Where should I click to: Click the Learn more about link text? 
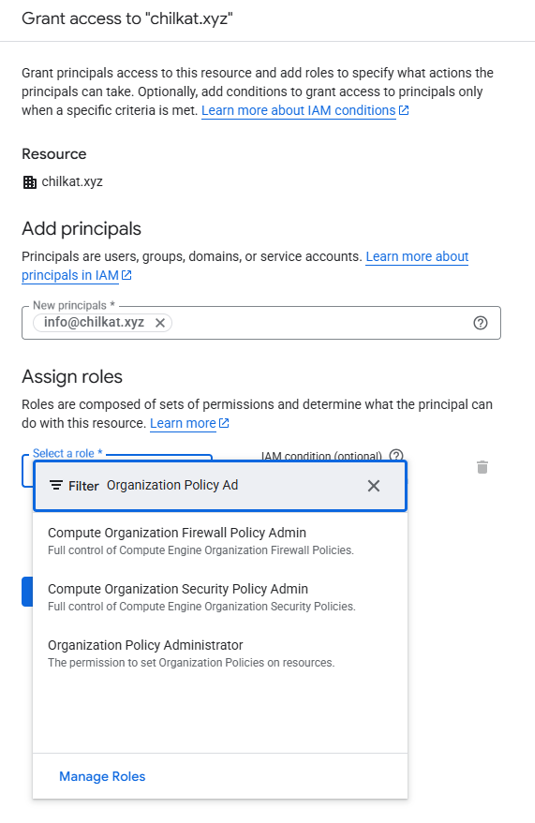coord(417,256)
